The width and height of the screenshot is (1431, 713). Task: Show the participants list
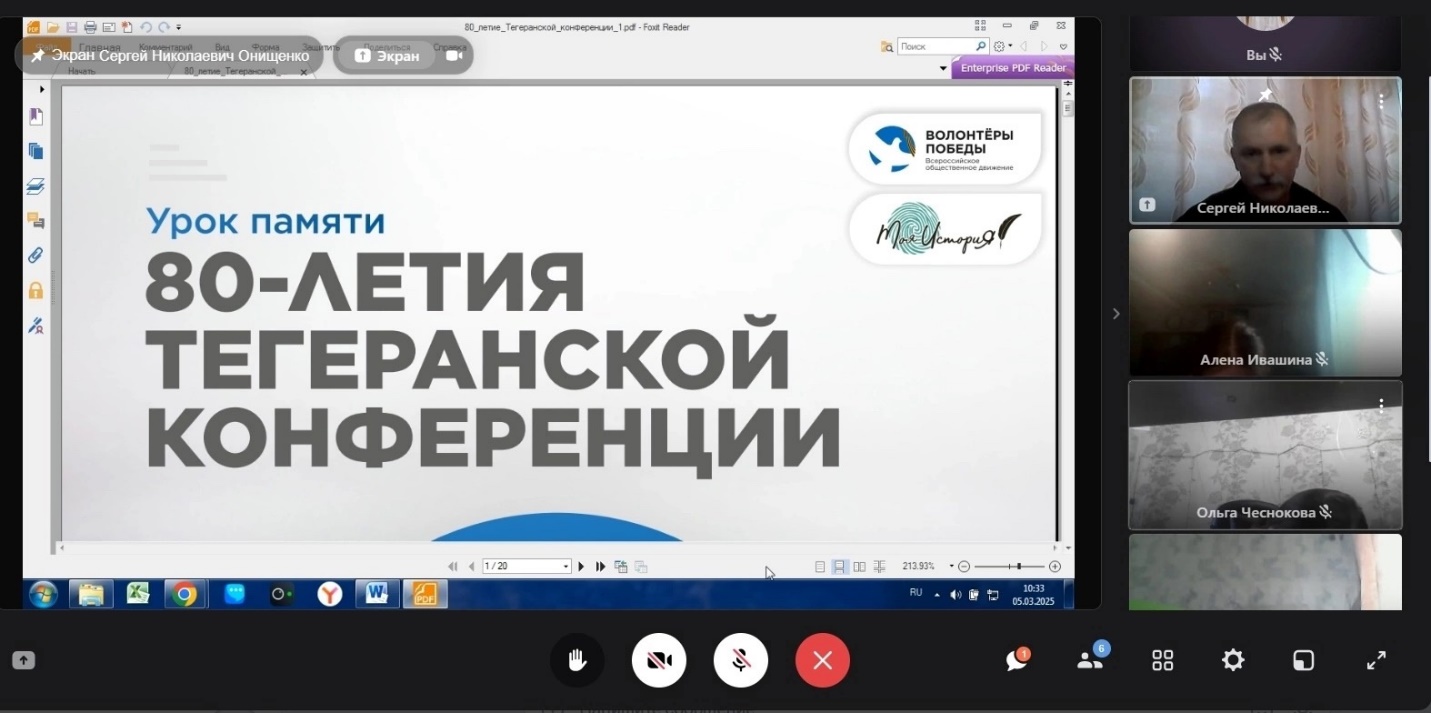(x=1091, y=658)
